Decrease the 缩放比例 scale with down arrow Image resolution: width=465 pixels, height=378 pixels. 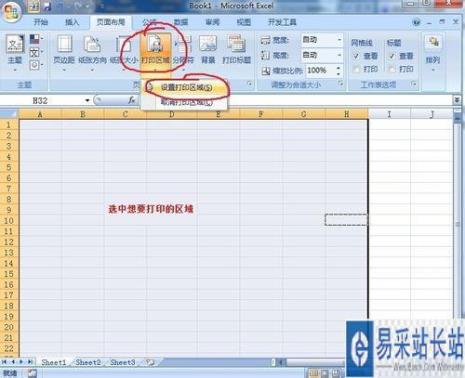point(339,73)
